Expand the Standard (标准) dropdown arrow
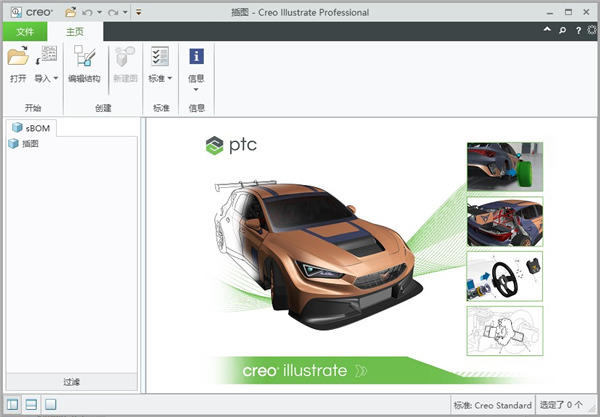The width and height of the screenshot is (600, 417). (170, 78)
